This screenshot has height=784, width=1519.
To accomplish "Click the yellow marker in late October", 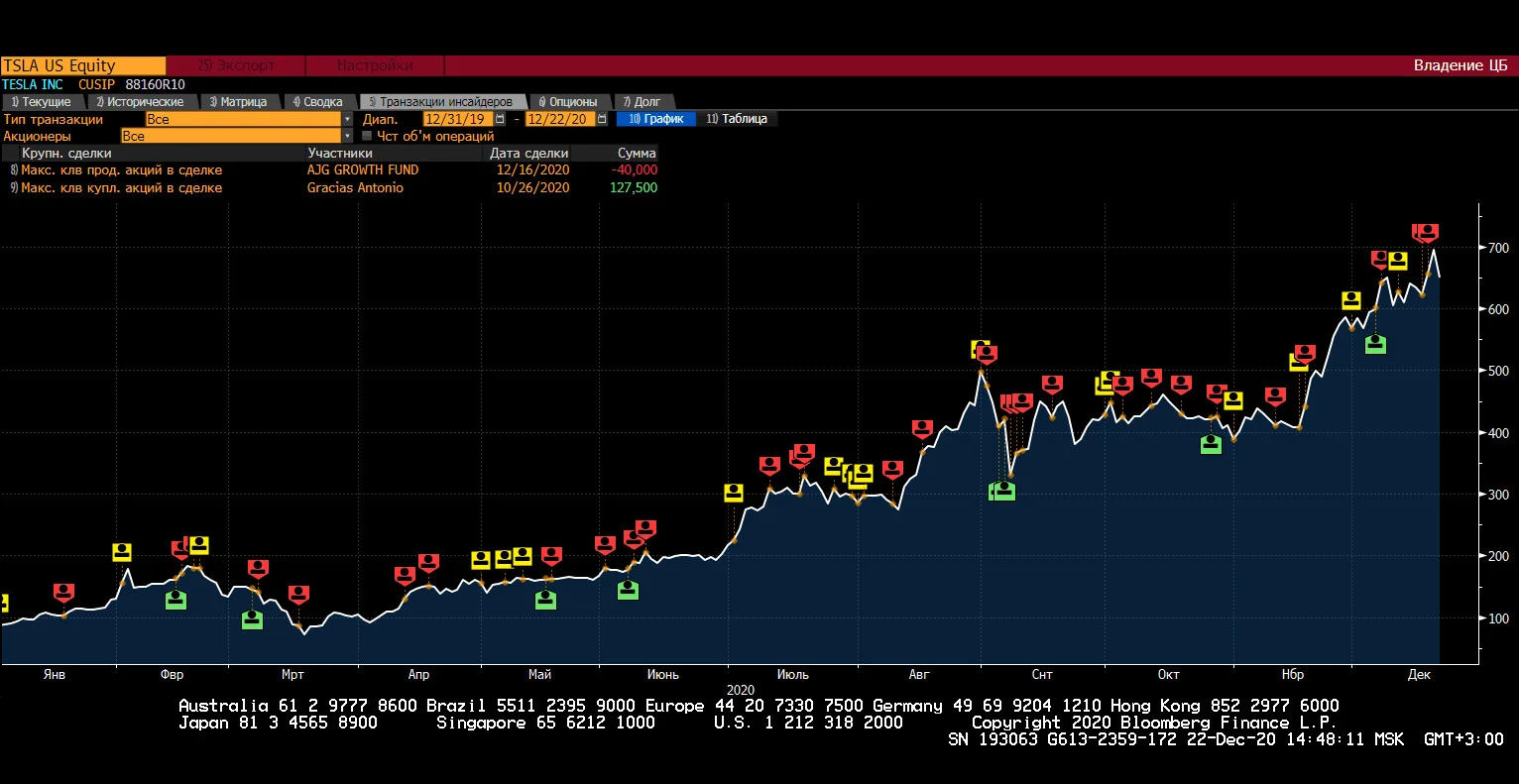I will tap(1232, 400).
